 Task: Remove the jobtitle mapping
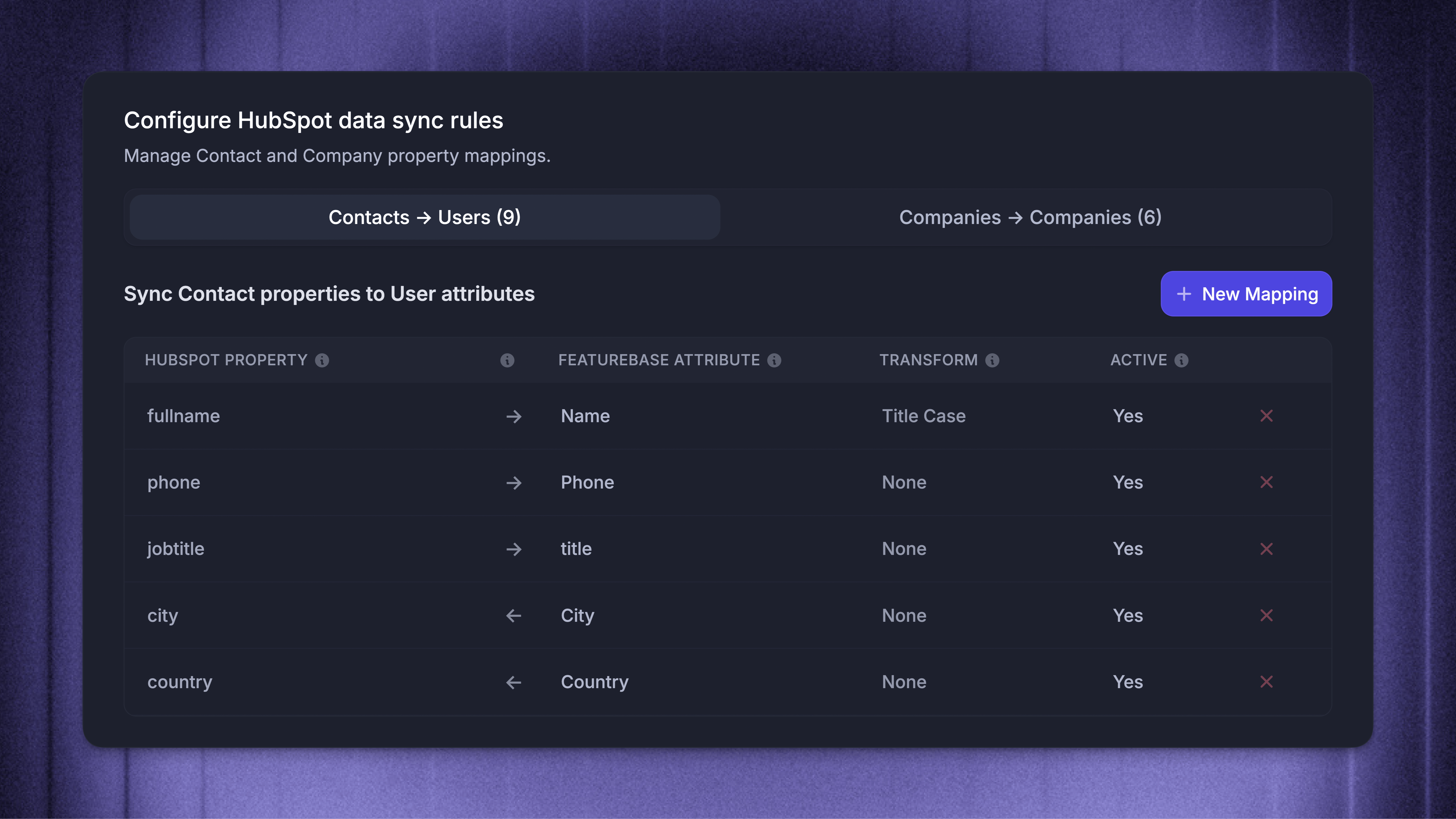(x=1267, y=549)
